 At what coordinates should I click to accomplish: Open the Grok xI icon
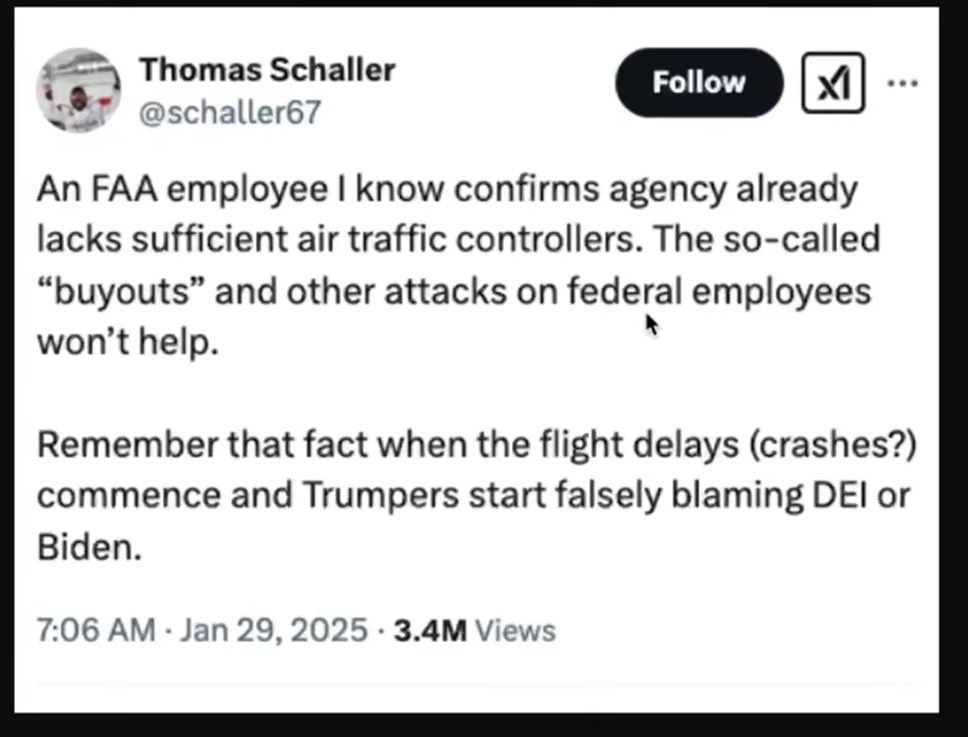(x=833, y=83)
